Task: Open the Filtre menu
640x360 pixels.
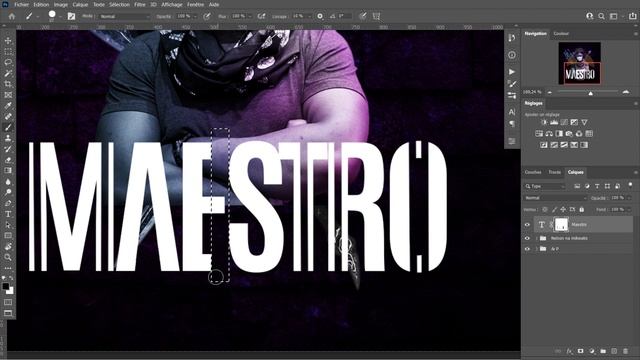Action: click(140, 4)
